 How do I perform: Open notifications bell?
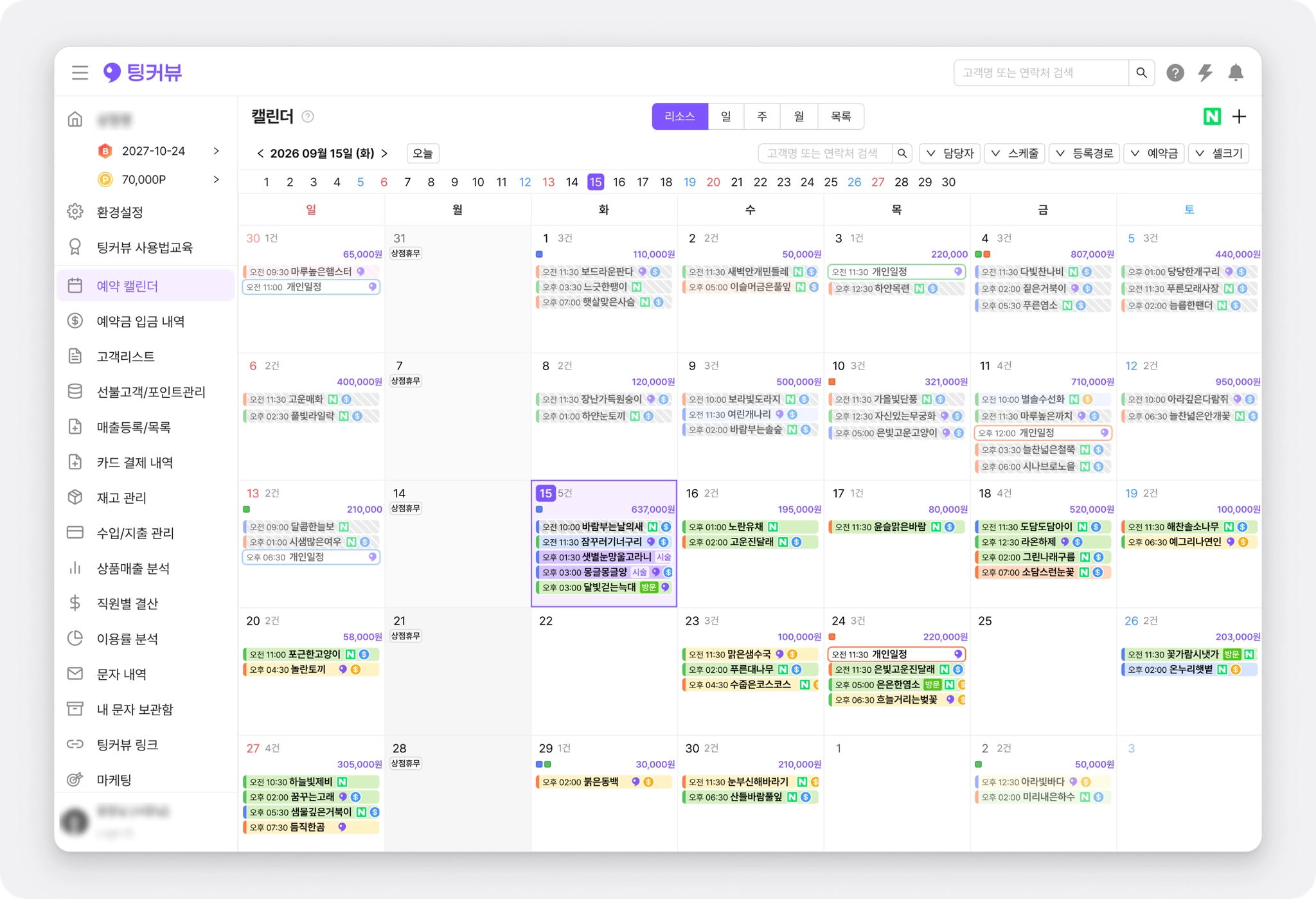coord(1236,73)
